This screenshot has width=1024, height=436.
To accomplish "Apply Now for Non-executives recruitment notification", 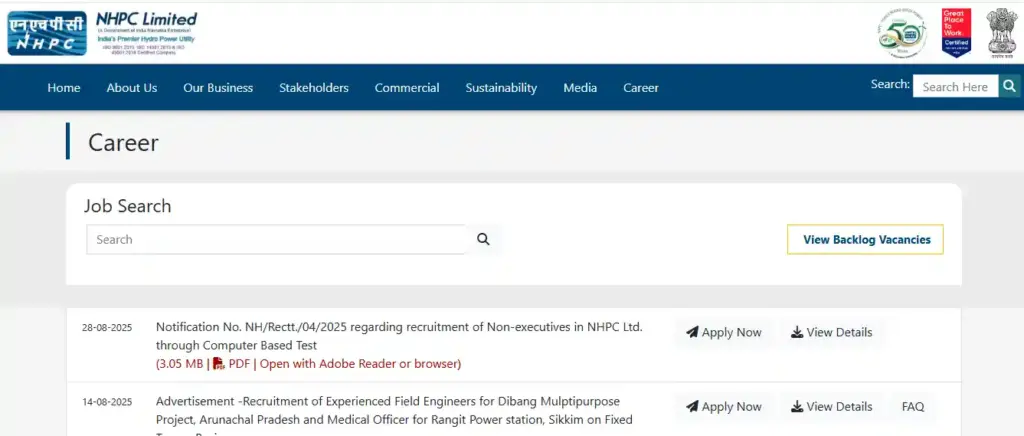I will point(724,333).
